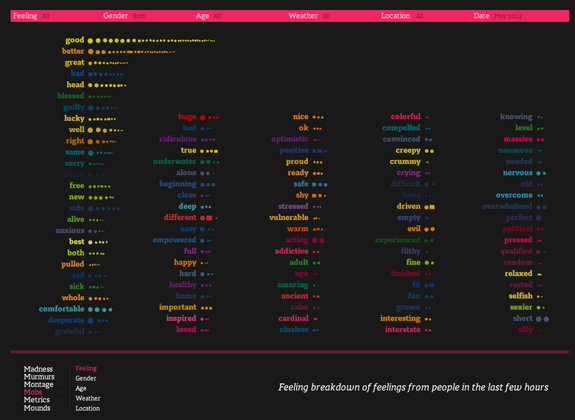This screenshot has height=420, width=575.
Task: Select the Mobs movement
Action: point(33,392)
